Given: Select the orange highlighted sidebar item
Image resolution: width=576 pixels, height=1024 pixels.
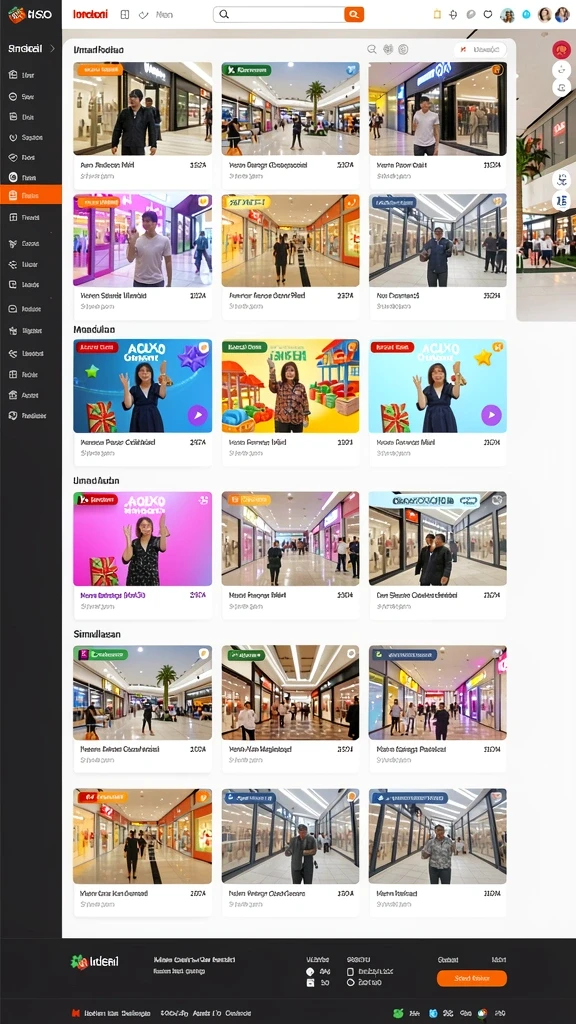Looking at the screenshot, I should coord(31,195).
